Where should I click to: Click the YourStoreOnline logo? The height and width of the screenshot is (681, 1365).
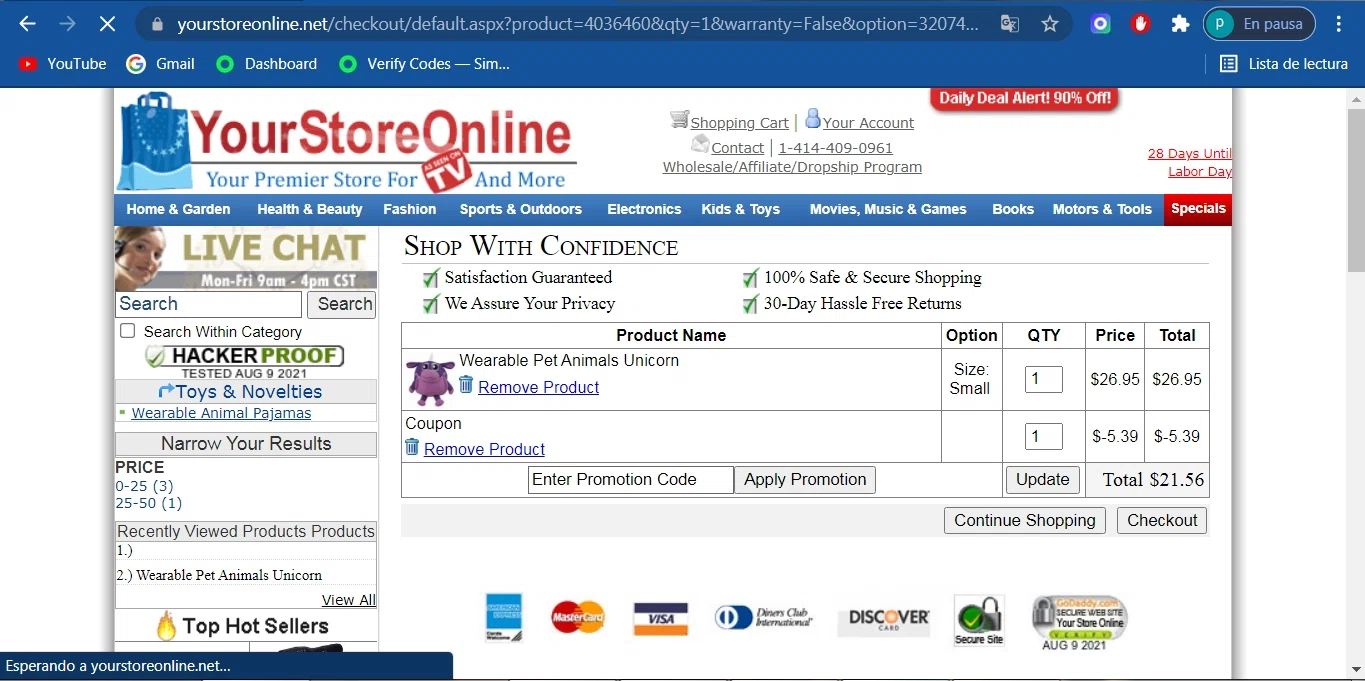(x=346, y=141)
